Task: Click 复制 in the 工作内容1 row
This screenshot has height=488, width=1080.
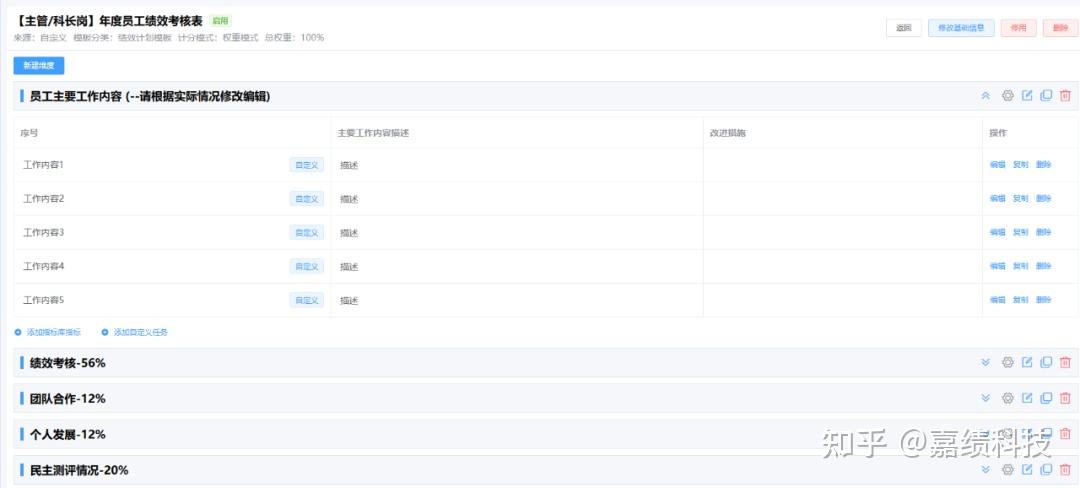Action: [x=1021, y=165]
